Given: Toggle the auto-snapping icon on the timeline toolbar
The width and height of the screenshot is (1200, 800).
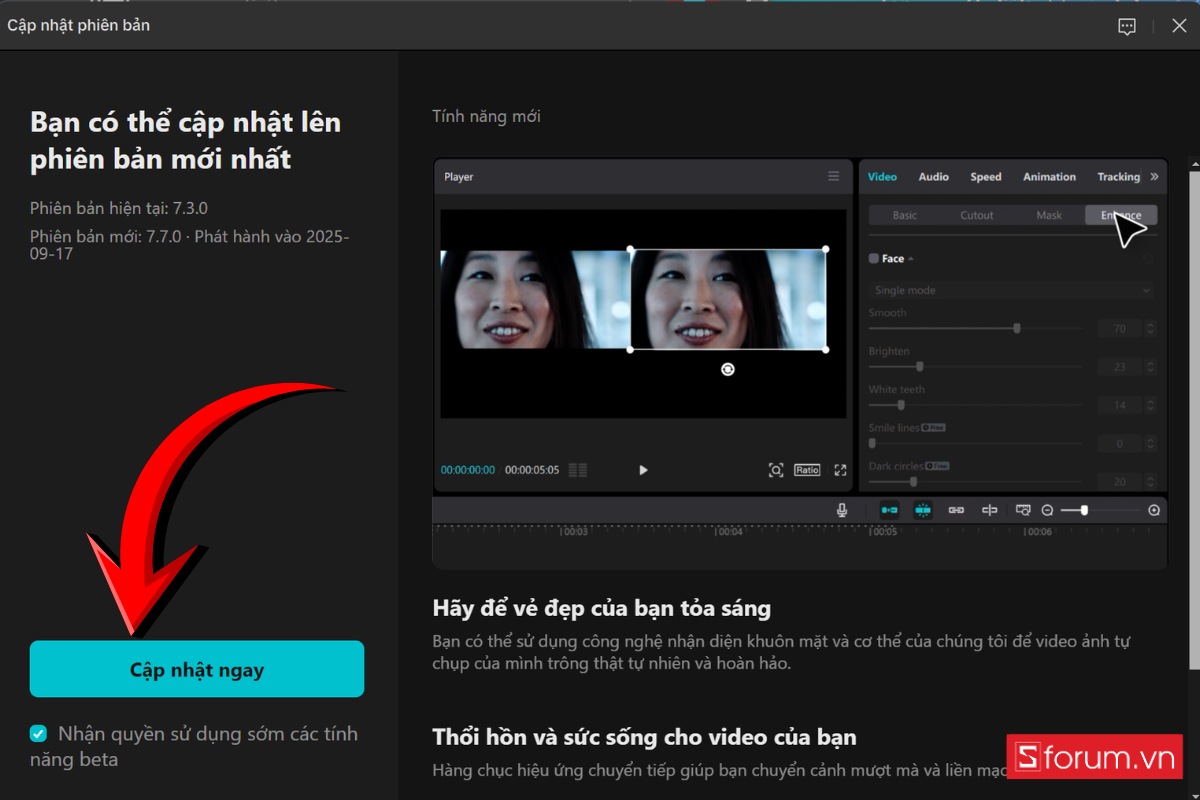Looking at the screenshot, I should 923,510.
